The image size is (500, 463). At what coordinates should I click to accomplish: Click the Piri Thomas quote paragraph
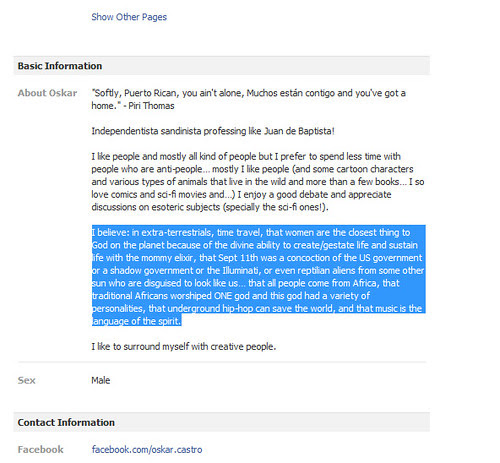point(248,99)
